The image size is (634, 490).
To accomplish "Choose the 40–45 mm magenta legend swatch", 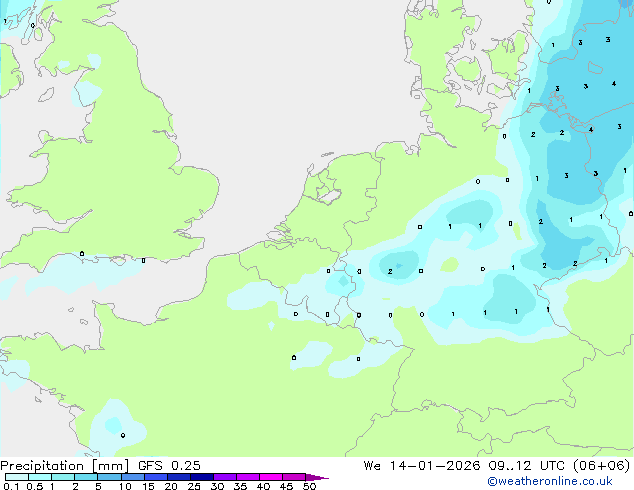I will (x=271, y=477).
